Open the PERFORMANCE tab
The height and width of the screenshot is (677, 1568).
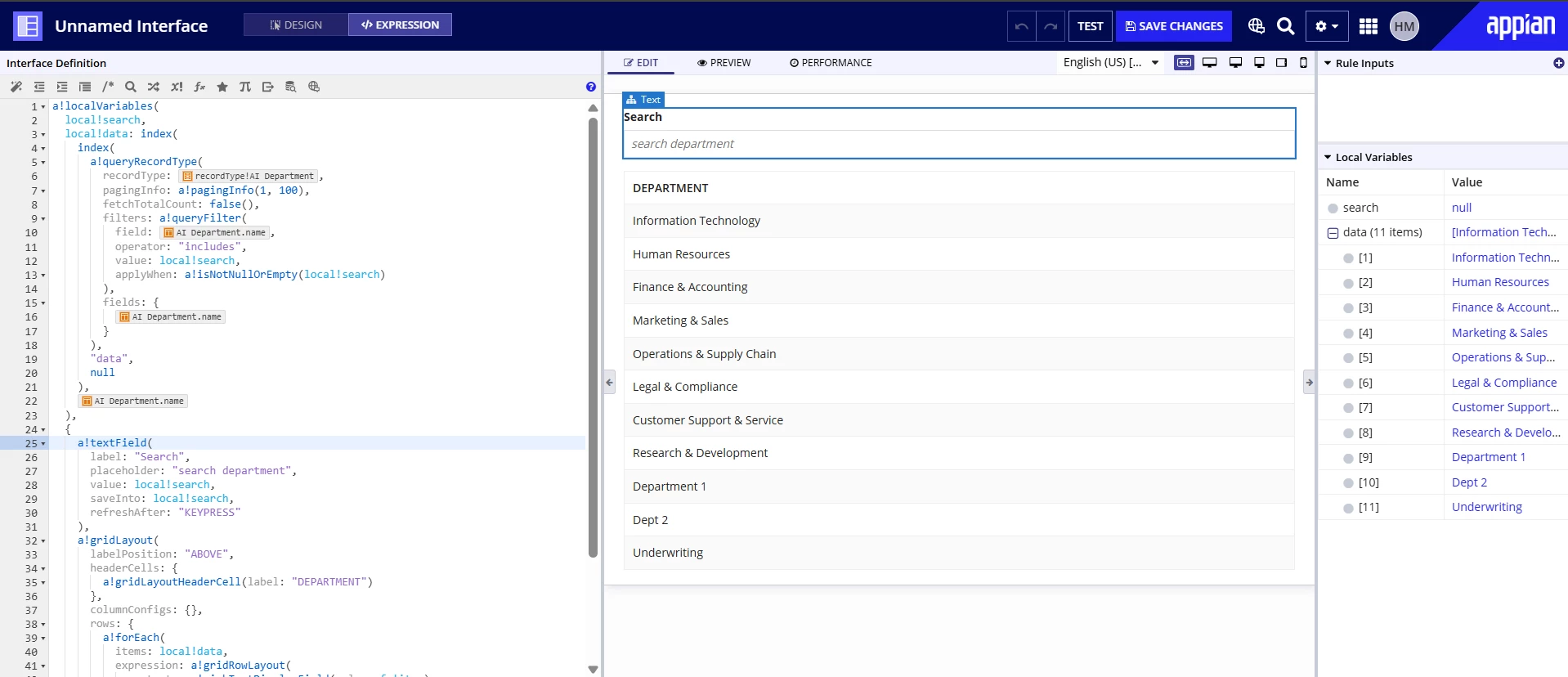[831, 62]
